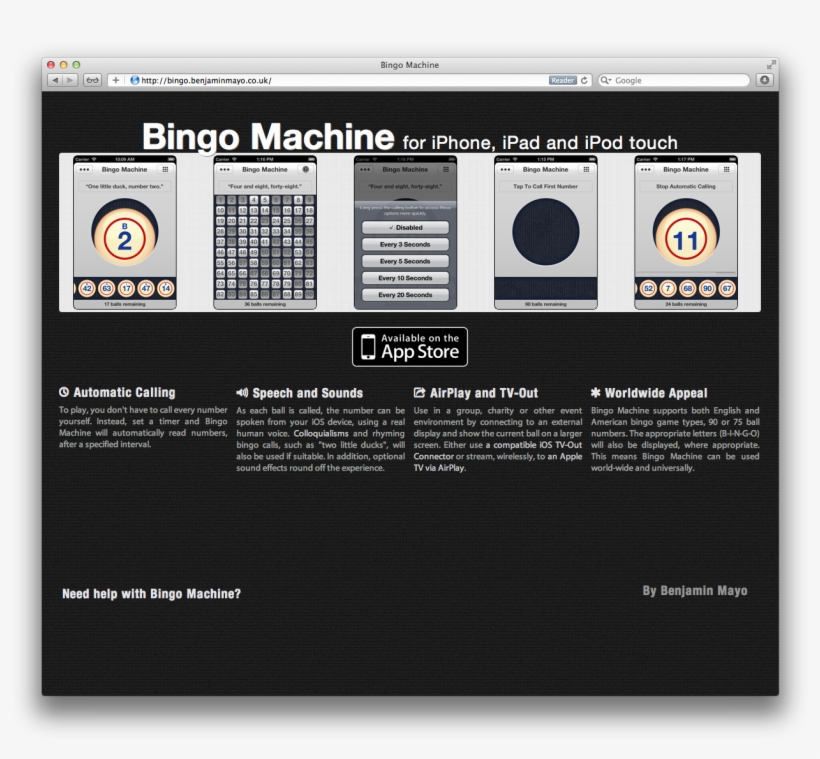Click the Bingo Machine page title heading
Screen dimensions: 820x759
268,137
